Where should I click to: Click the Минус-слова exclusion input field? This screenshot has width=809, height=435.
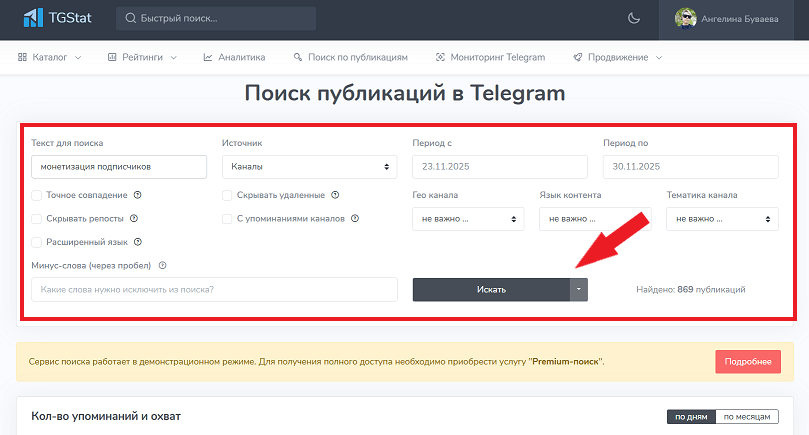tap(215, 289)
